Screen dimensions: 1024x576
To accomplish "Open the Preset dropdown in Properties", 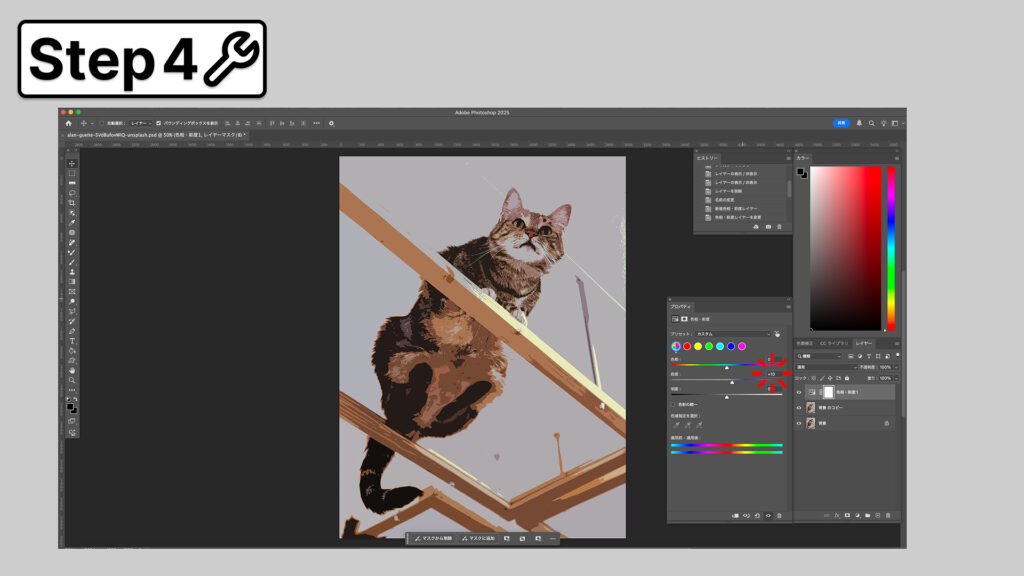I will (x=732, y=334).
